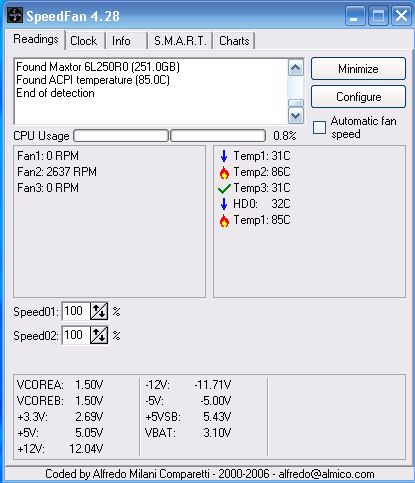Click the Minimize button

pyautogui.click(x=358, y=69)
